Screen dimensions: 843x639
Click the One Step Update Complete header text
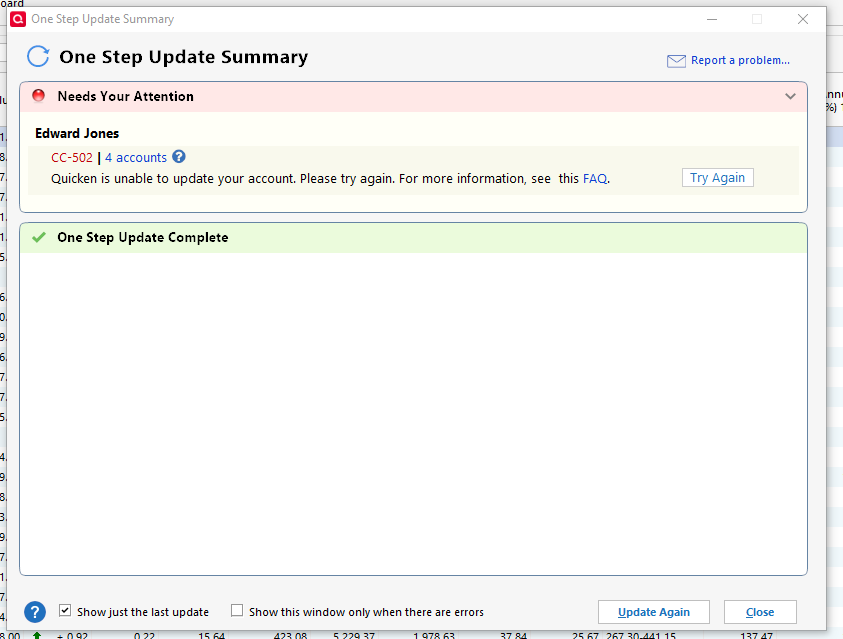pos(142,238)
